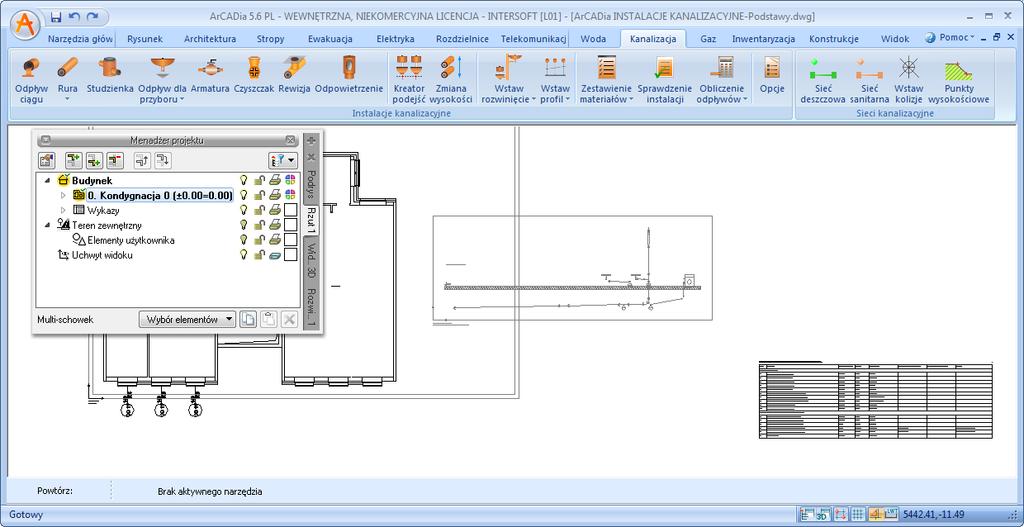The height and width of the screenshot is (527, 1024).
Task: Select Sieć sanitarna tool
Action: [869, 80]
